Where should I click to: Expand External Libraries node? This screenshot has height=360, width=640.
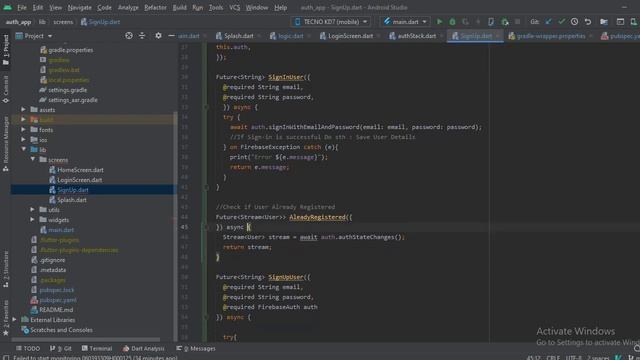[14, 320]
